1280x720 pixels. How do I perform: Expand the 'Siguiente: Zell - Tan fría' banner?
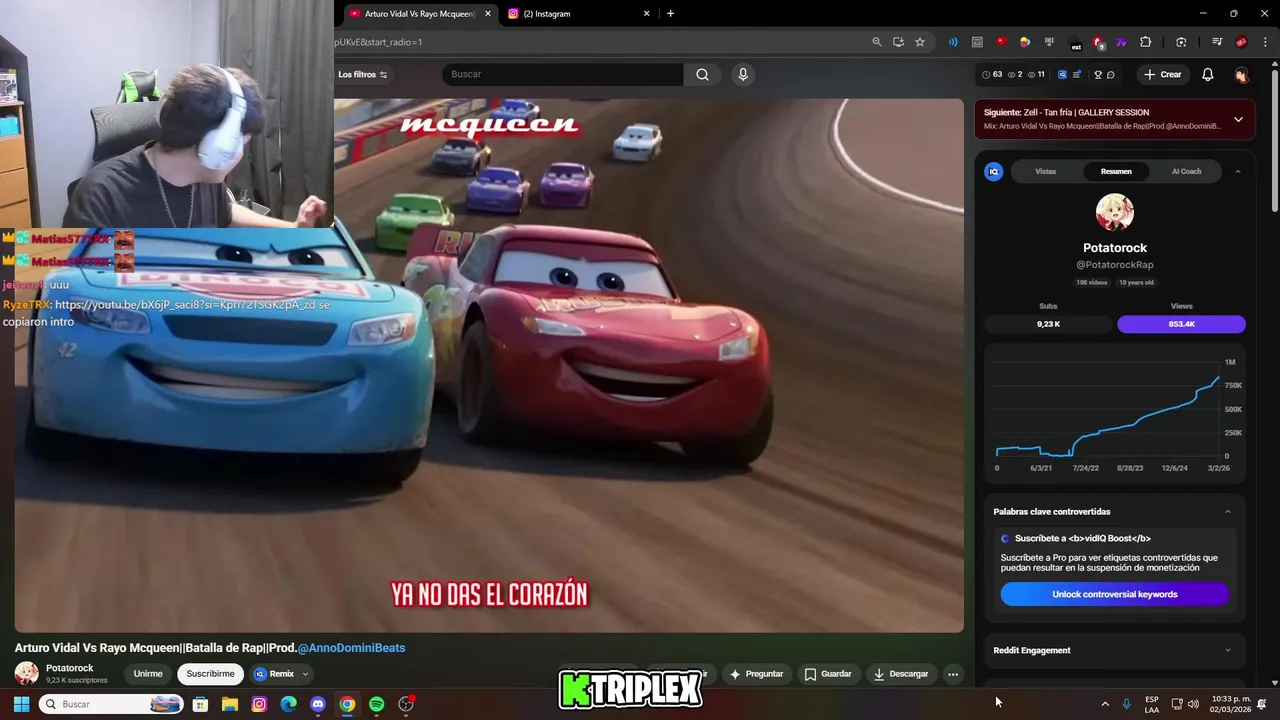[x=1238, y=119]
